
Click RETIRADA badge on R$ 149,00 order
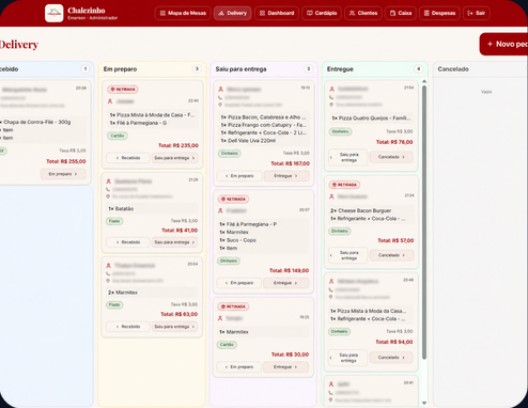(x=233, y=199)
